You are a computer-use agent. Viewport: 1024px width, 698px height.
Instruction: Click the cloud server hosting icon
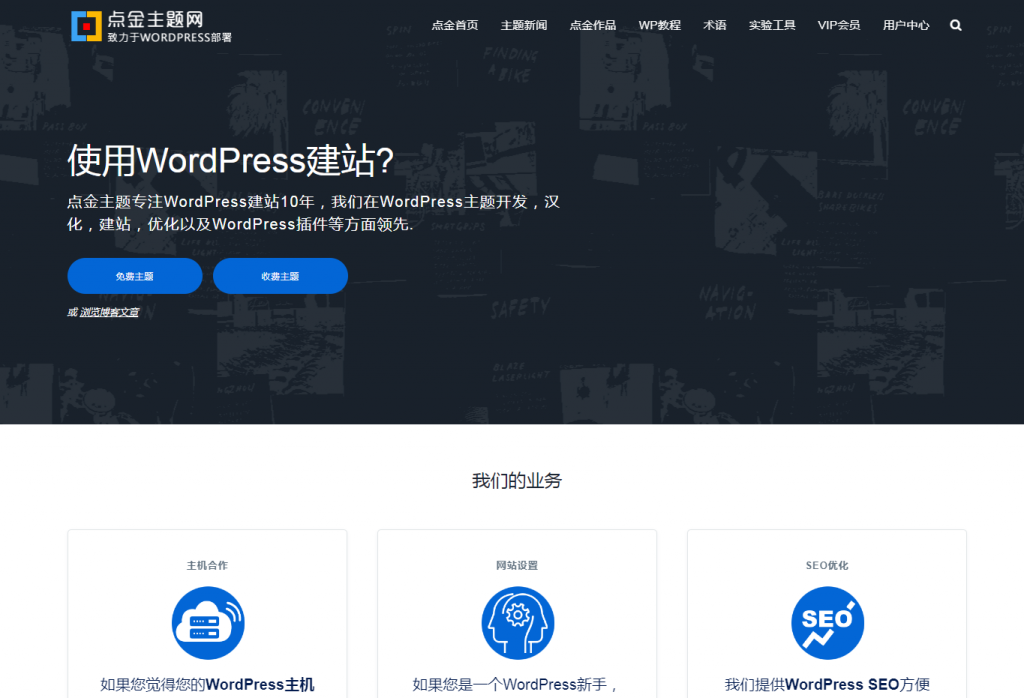coord(208,623)
